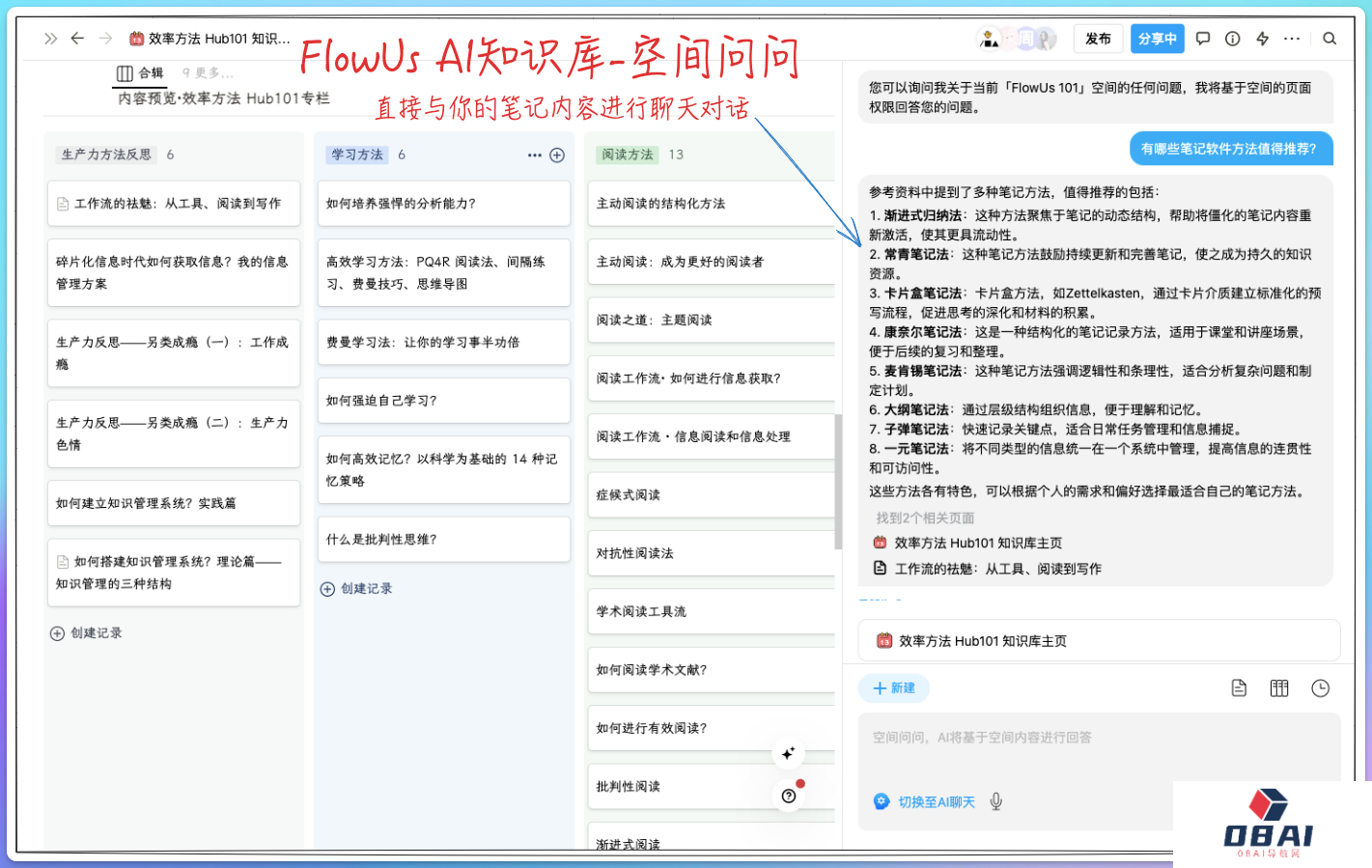Open card 生产力反思 另类成瘾（一）

[174, 353]
